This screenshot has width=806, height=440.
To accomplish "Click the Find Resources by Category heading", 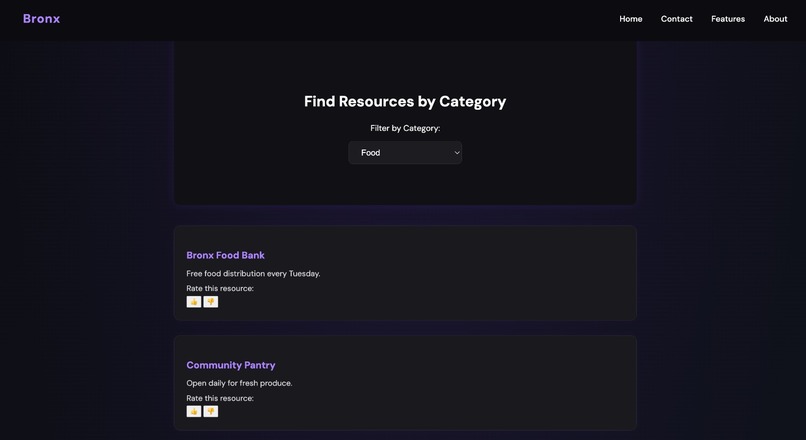I will pos(405,101).
